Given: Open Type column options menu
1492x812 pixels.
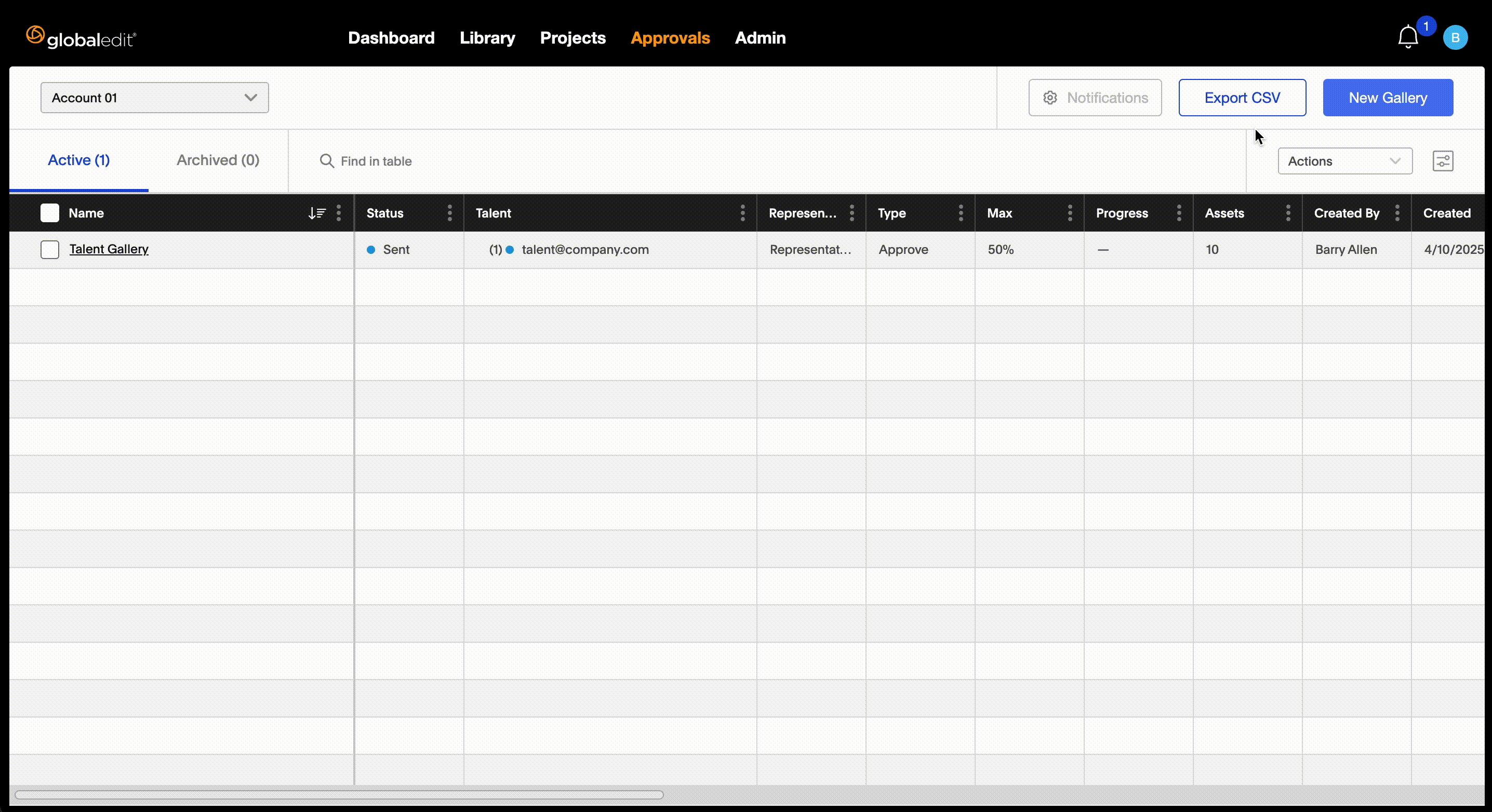Looking at the screenshot, I should (x=961, y=213).
